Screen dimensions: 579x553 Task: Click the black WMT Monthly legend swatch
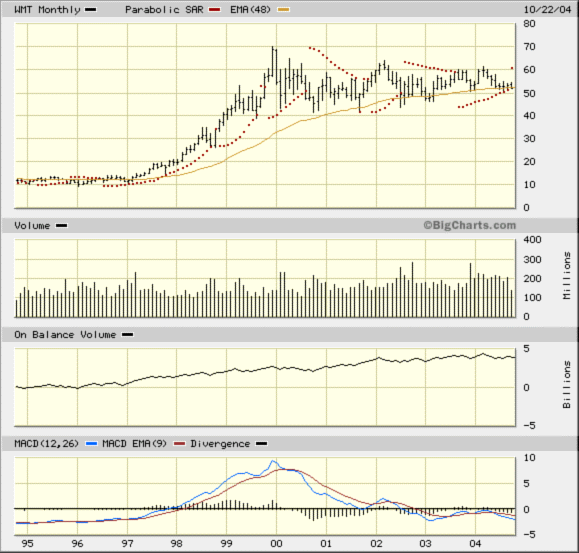90,10
